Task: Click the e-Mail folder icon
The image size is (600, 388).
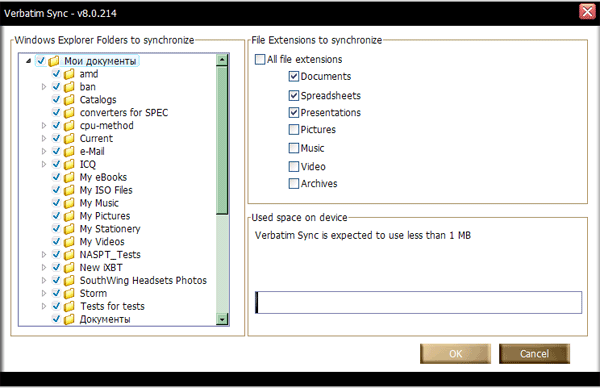Action: coord(69,152)
